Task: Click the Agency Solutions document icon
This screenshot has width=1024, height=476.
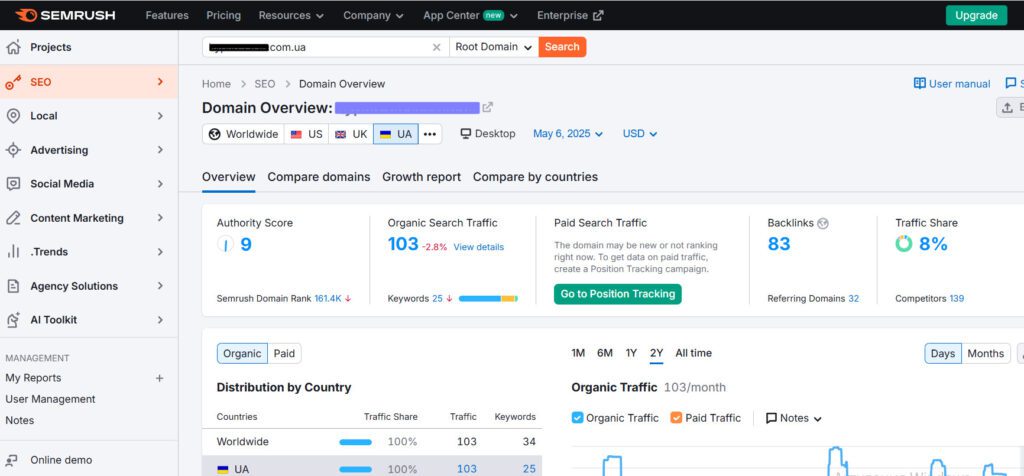Action: [13, 286]
